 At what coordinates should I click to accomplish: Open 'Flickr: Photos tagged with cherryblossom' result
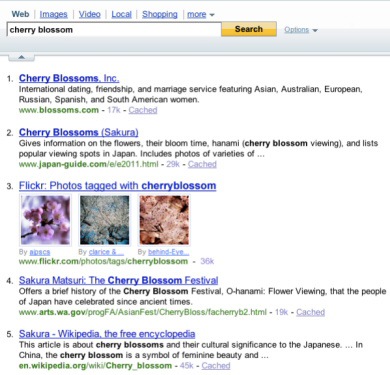(x=117, y=186)
